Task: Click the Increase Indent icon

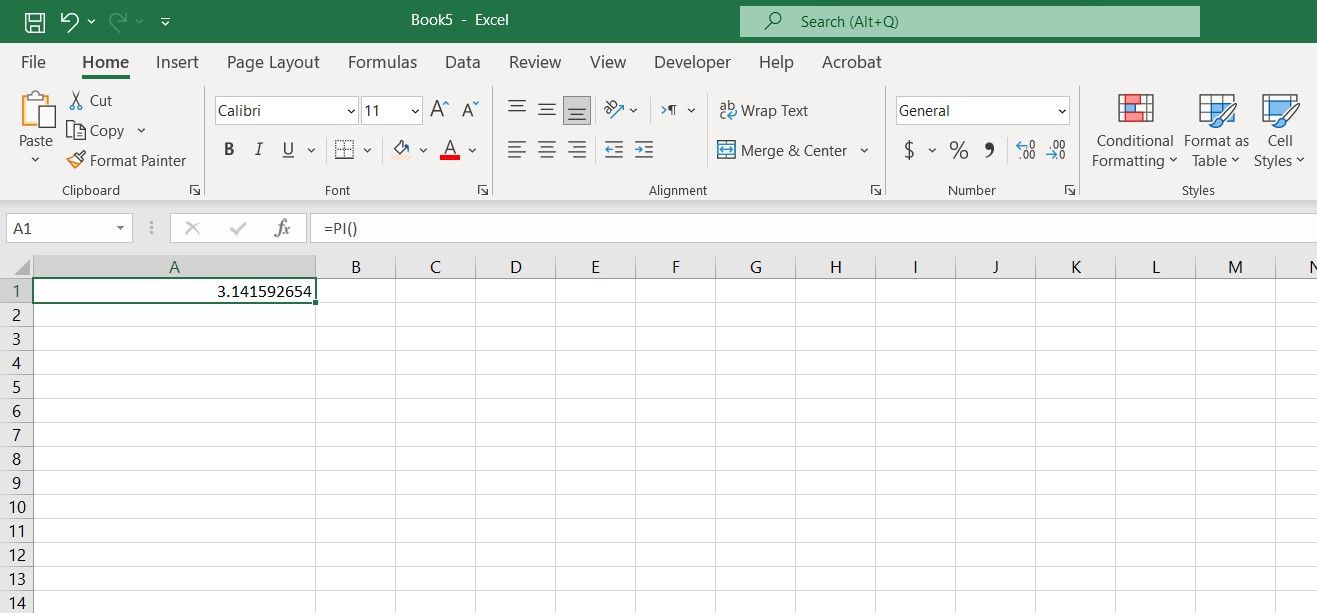Action: 644,149
